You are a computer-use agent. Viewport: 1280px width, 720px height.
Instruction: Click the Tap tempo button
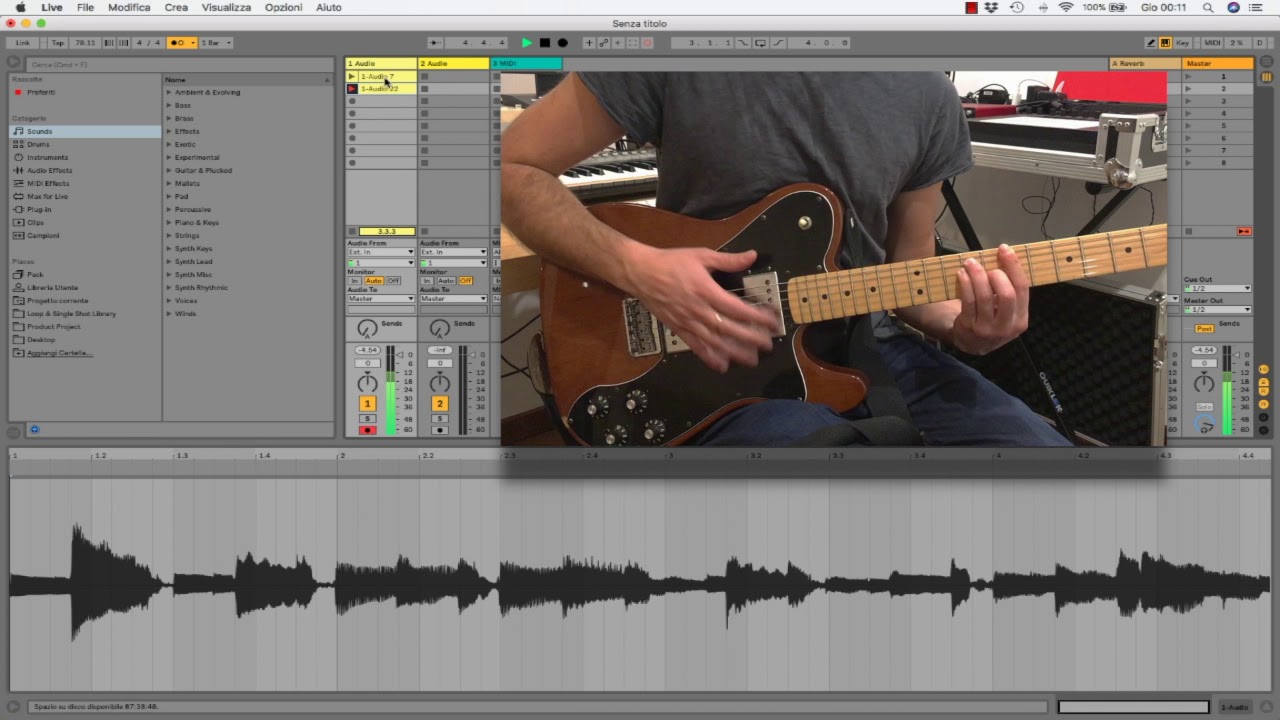[x=57, y=43]
